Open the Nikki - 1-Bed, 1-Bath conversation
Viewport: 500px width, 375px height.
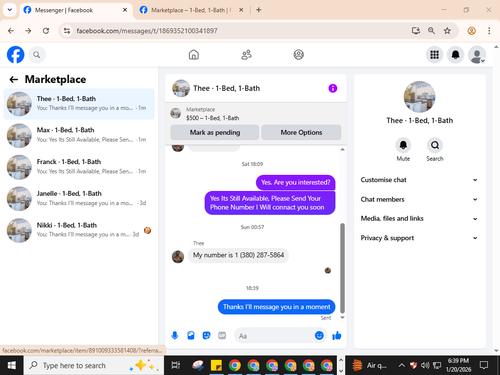point(79,230)
